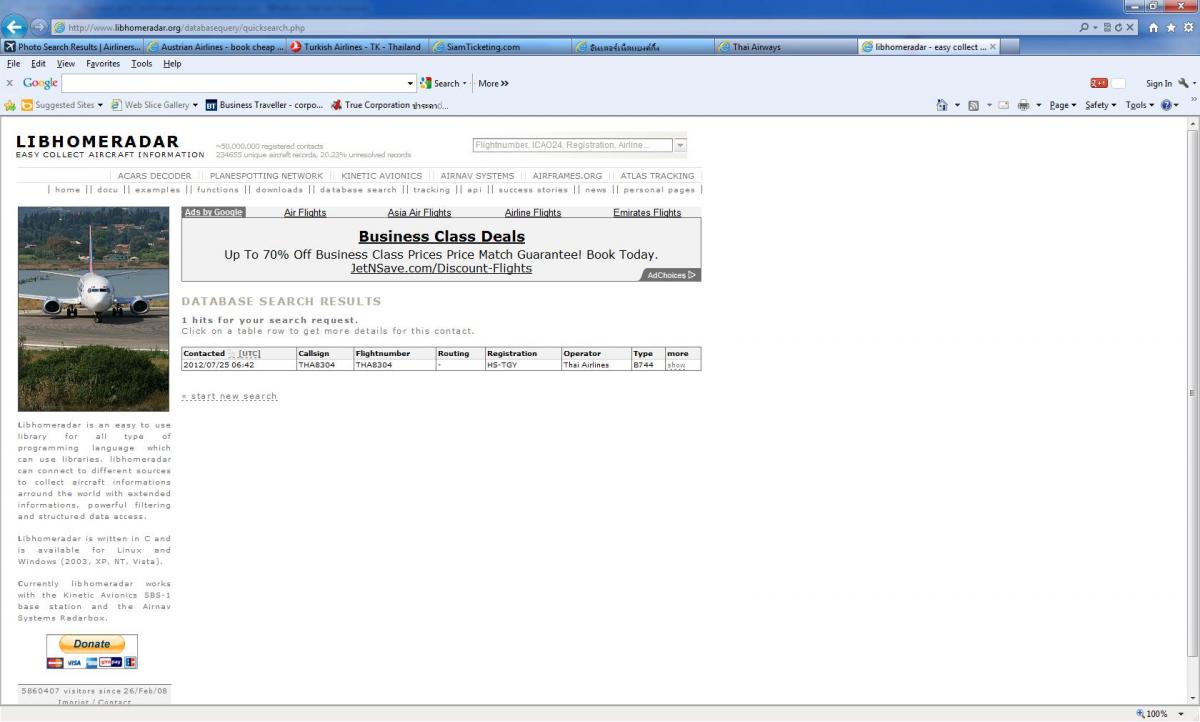
Task: Click the aircraft photo on the left sidebar
Action: point(94,309)
